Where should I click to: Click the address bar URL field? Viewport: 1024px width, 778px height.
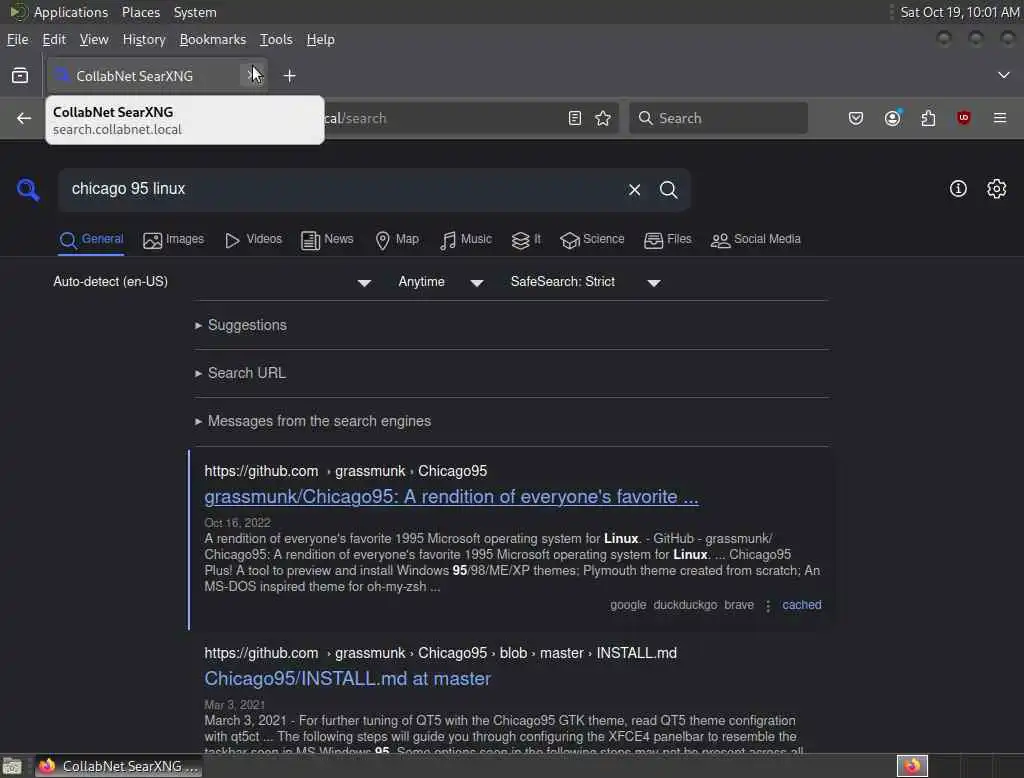point(444,118)
